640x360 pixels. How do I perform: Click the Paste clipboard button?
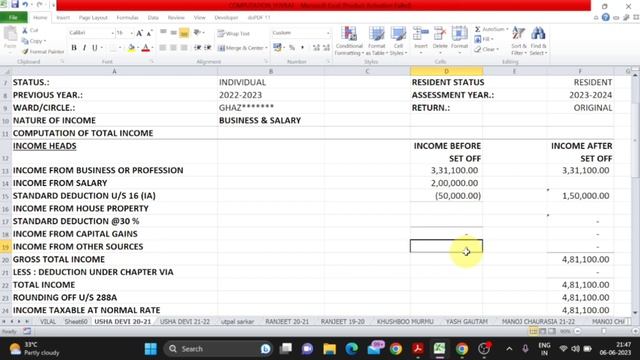pyautogui.click(x=10, y=39)
